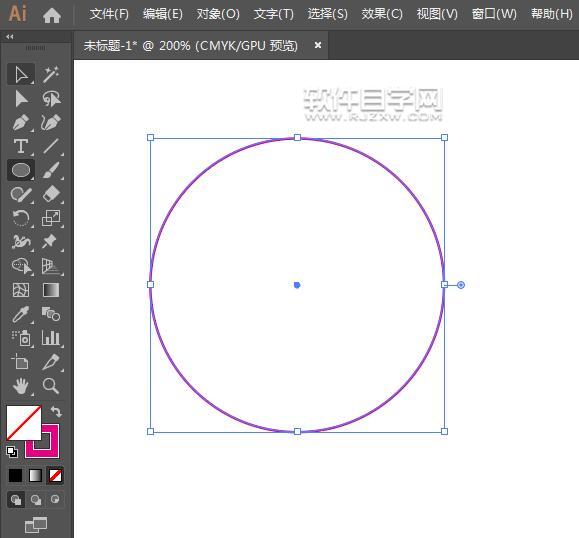Set paint to None mode
The height and width of the screenshot is (538, 579).
click(55, 476)
